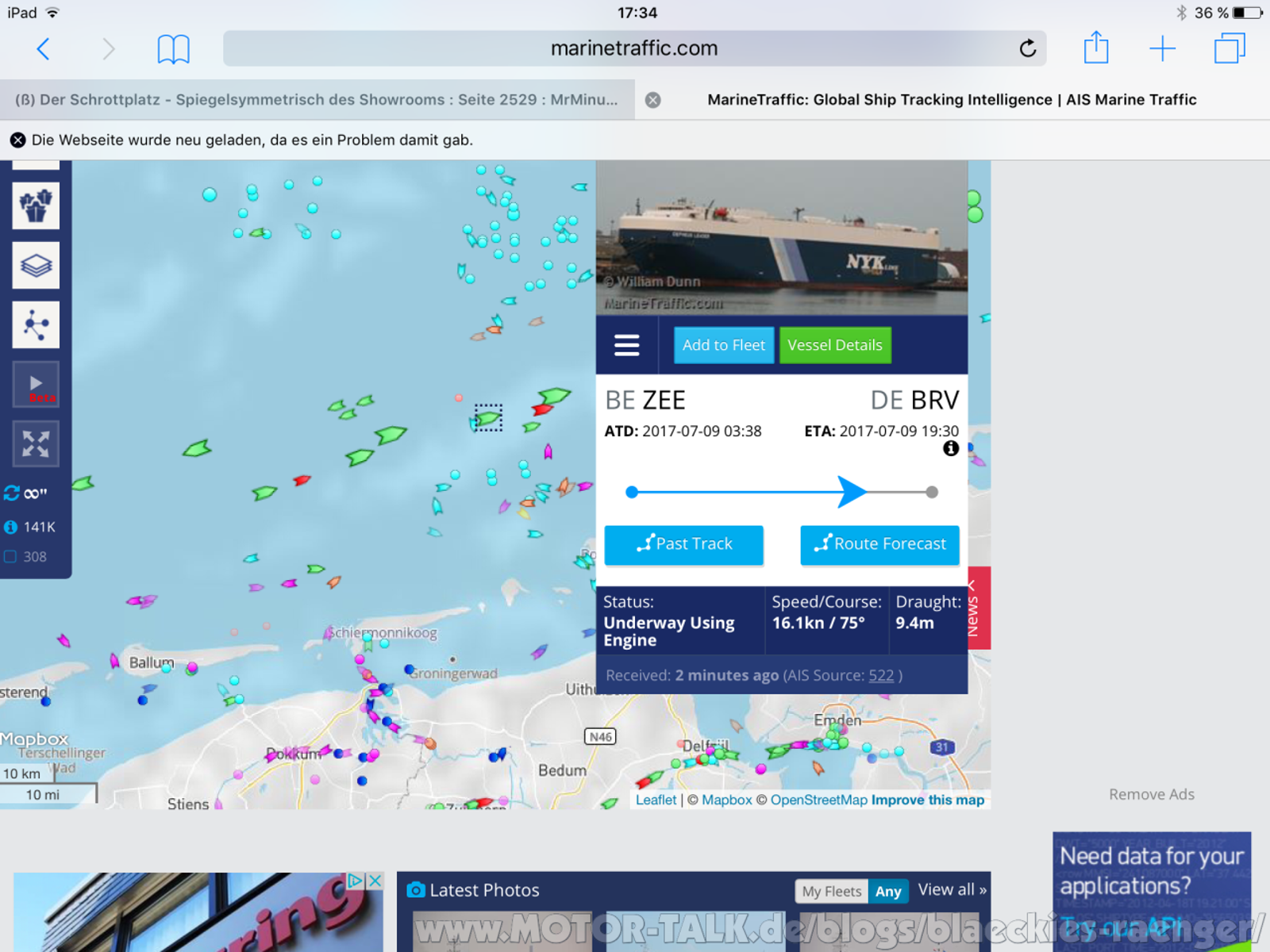Start the Beta playback tool

tap(36, 385)
